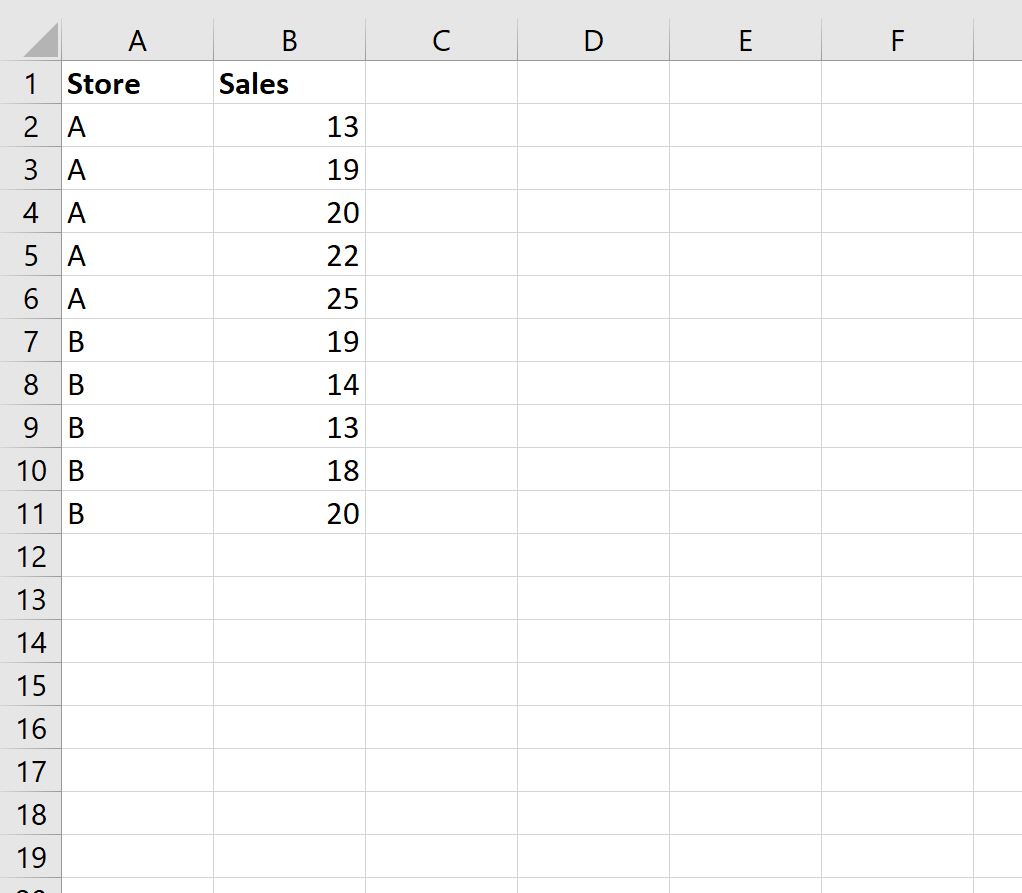
Task: Select column A header
Action: pos(138,40)
